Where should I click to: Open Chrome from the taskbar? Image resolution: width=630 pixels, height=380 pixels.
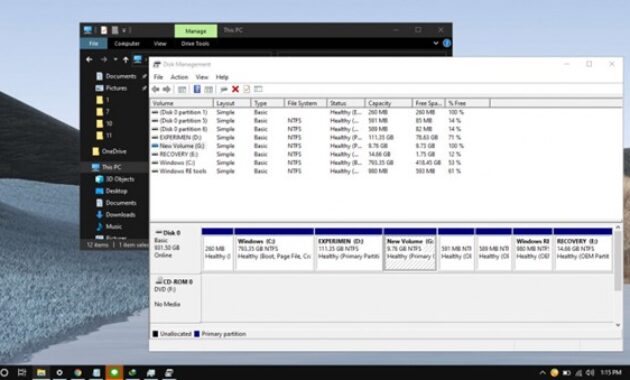click(78, 373)
